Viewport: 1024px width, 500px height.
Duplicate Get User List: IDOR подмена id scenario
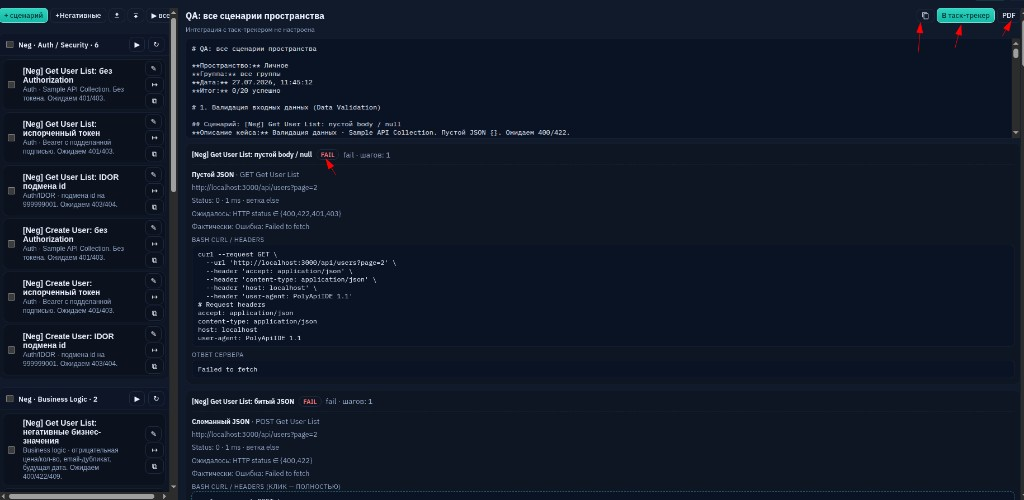tap(154, 207)
